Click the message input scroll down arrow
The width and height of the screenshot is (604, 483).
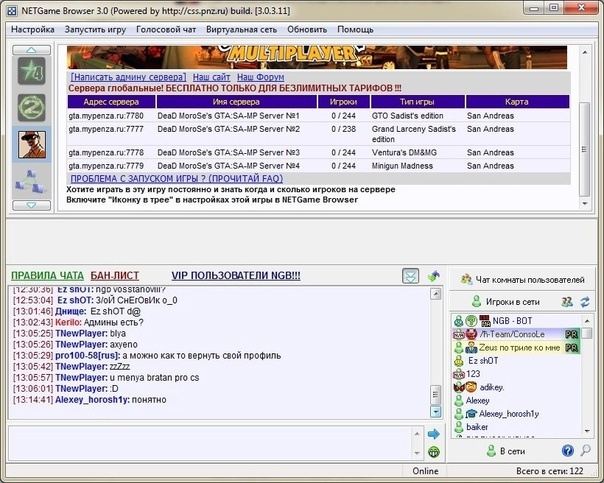click(x=417, y=453)
